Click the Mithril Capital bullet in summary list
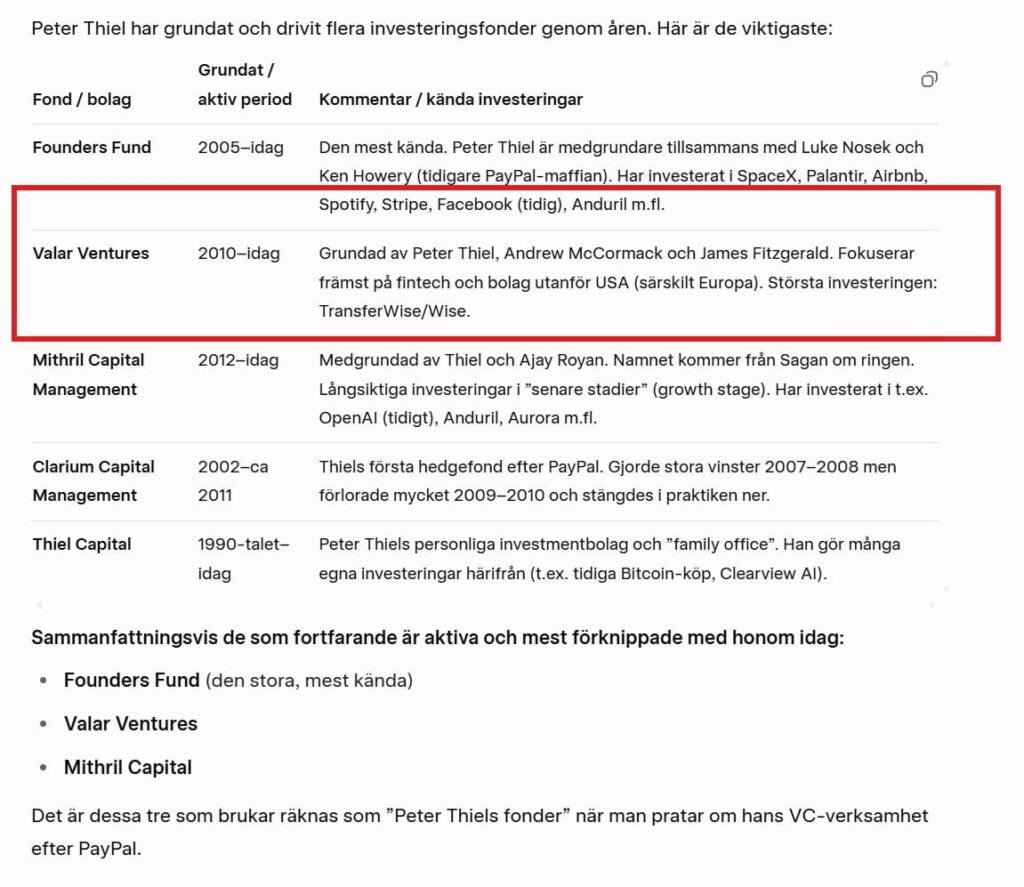Viewport: 1024px width, 887px height. 128,767
